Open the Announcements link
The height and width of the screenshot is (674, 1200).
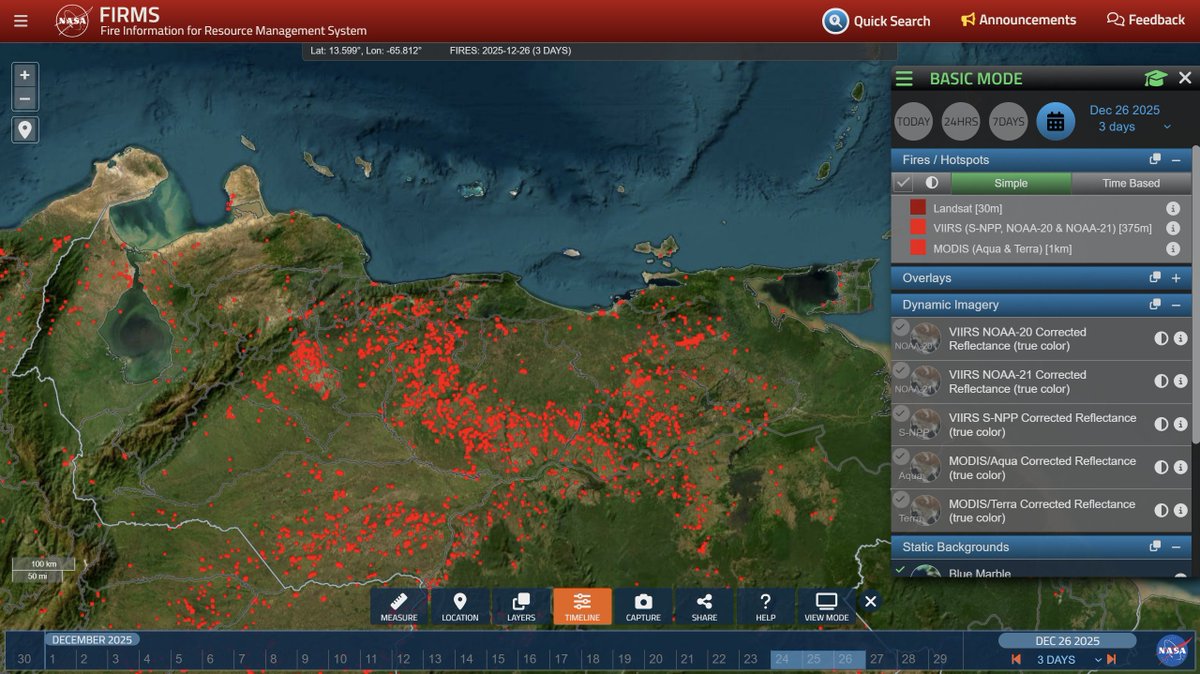1018,20
